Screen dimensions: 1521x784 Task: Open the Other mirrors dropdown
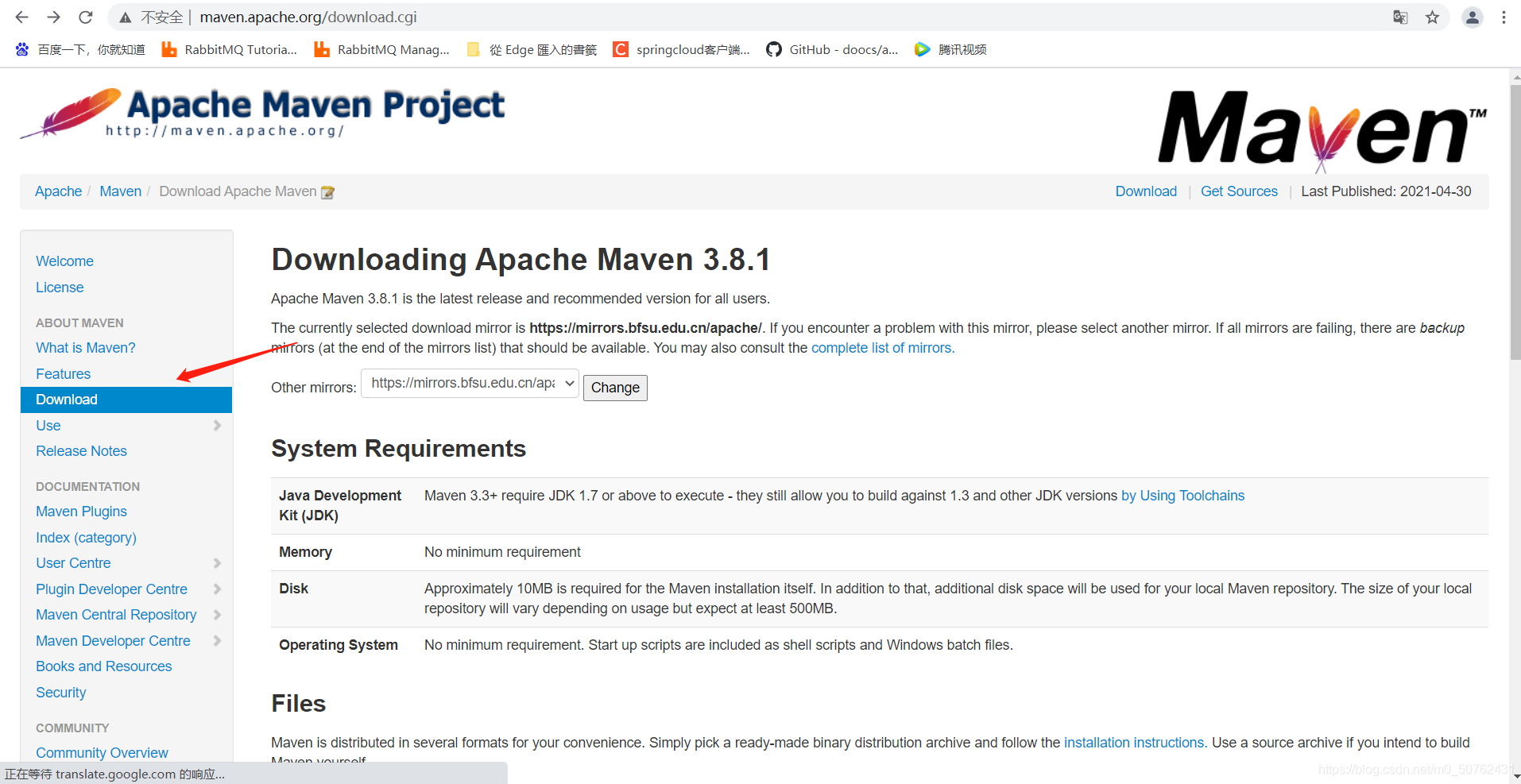point(470,383)
